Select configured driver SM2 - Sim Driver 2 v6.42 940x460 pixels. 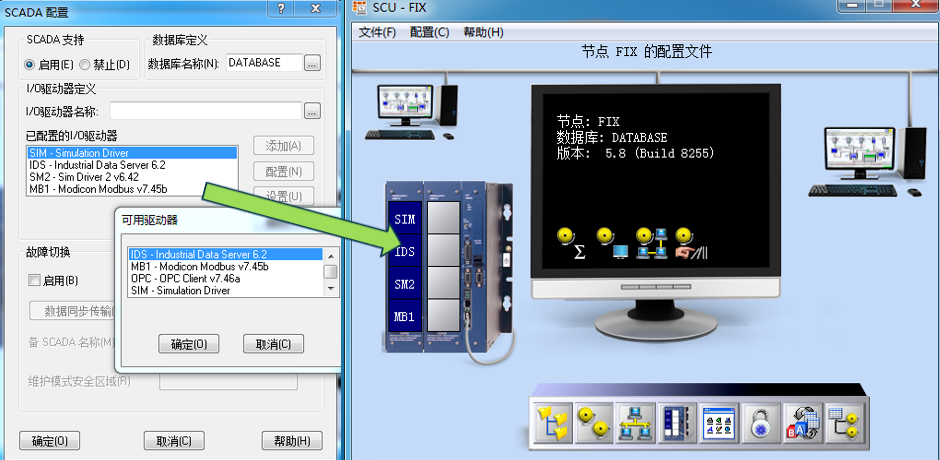tap(132, 177)
